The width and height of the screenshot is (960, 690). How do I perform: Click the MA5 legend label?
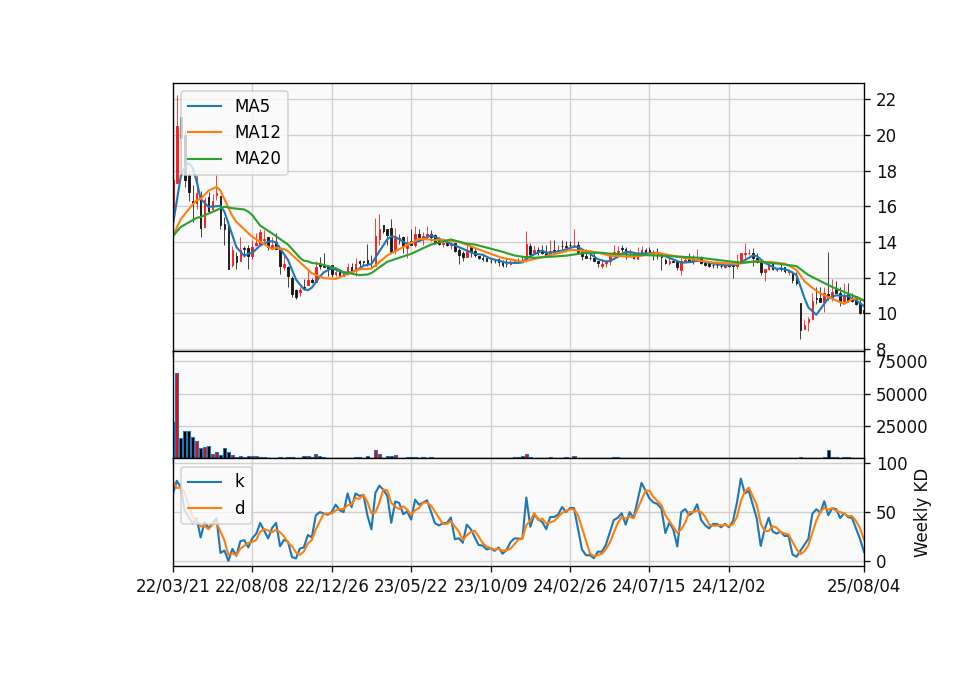(x=252, y=106)
